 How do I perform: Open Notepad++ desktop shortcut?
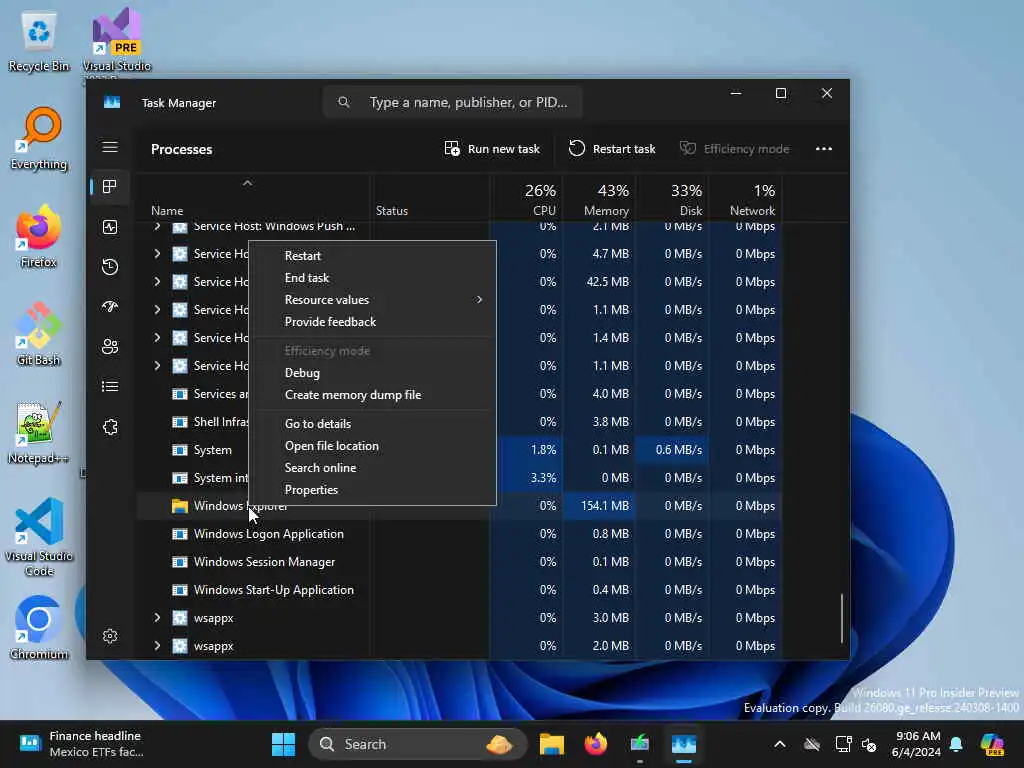[39, 432]
